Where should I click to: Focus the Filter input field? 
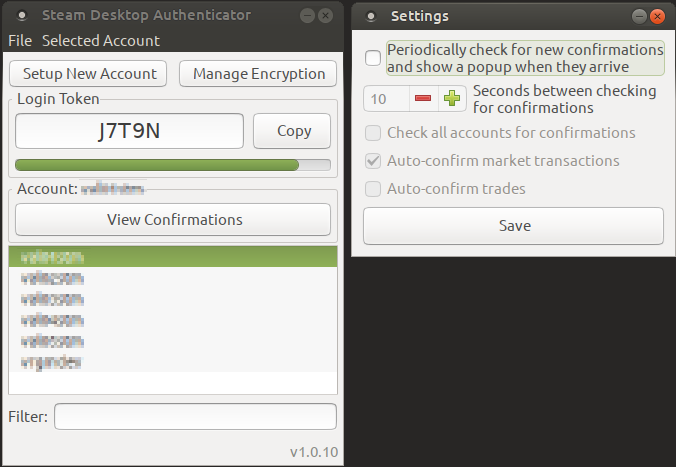[x=195, y=417]
